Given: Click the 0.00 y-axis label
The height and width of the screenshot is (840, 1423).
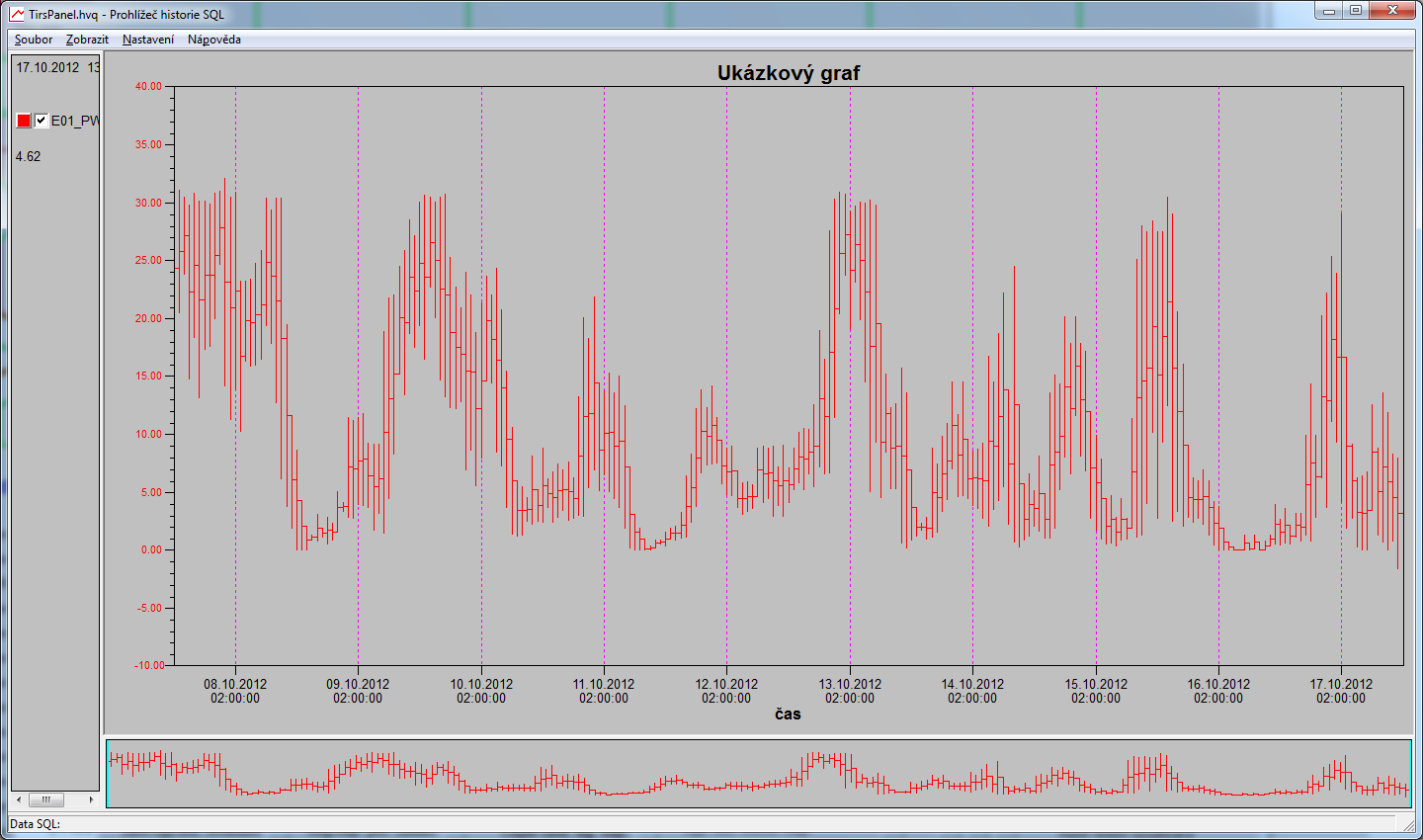Looking at the screenshot, I should [x=152, y=550].
